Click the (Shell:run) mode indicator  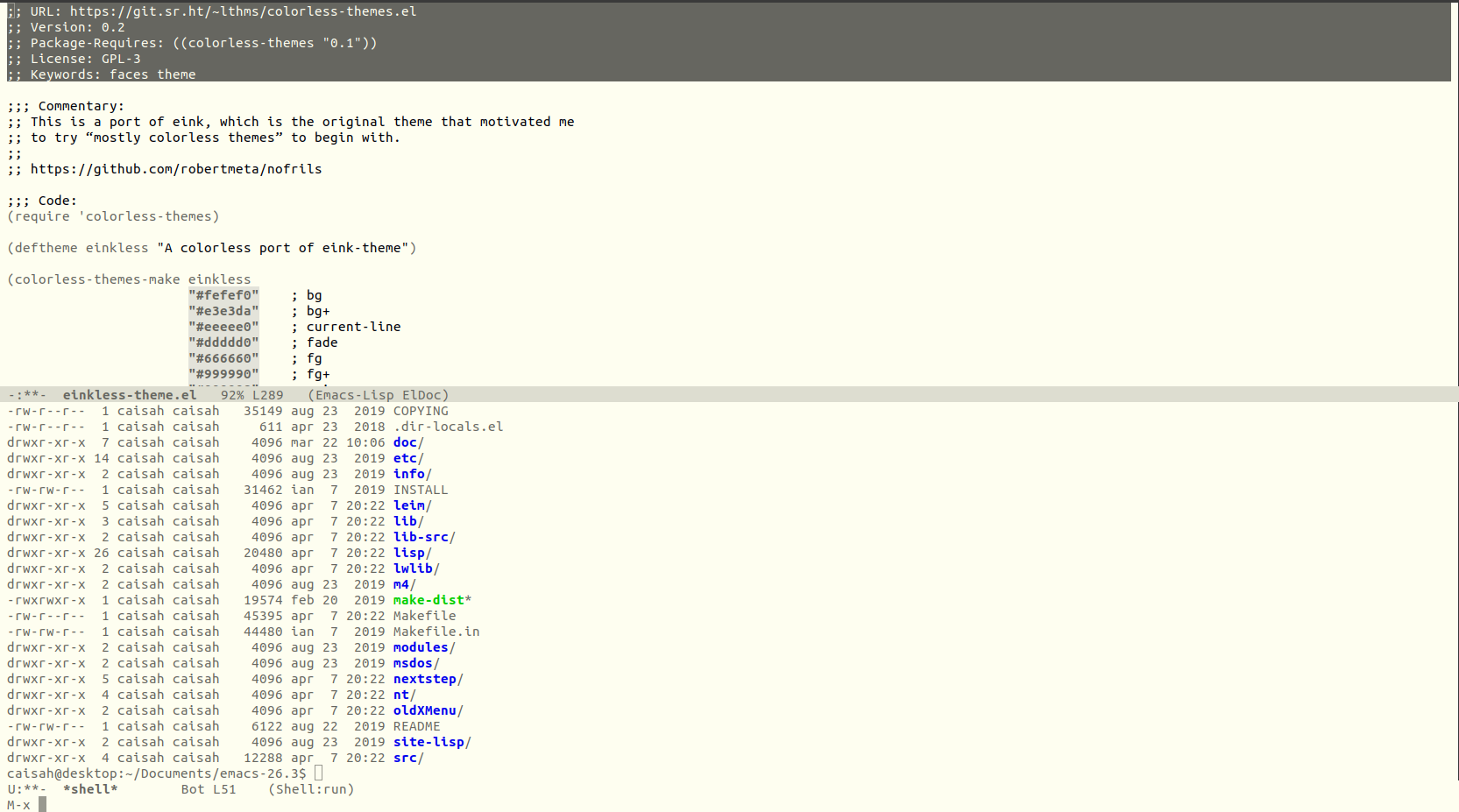point(311,789)
